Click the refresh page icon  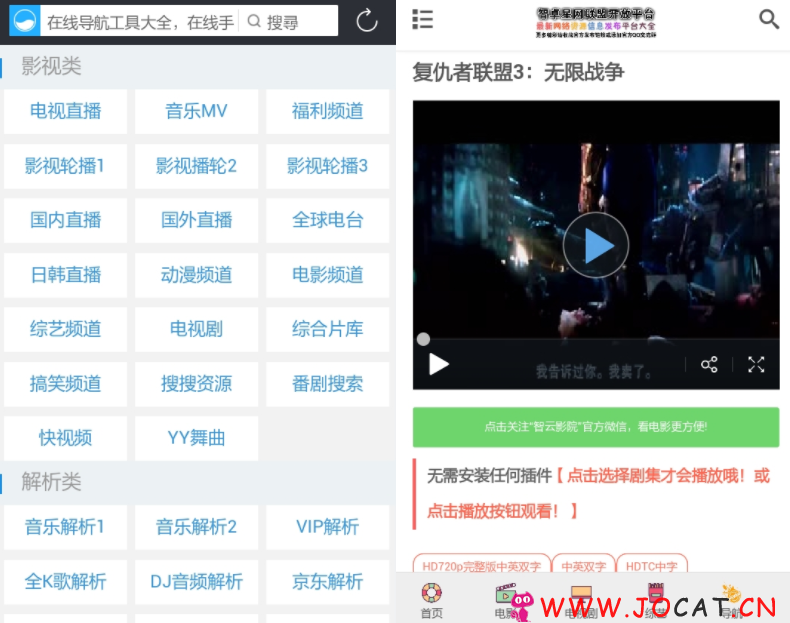tap(367, 21)
